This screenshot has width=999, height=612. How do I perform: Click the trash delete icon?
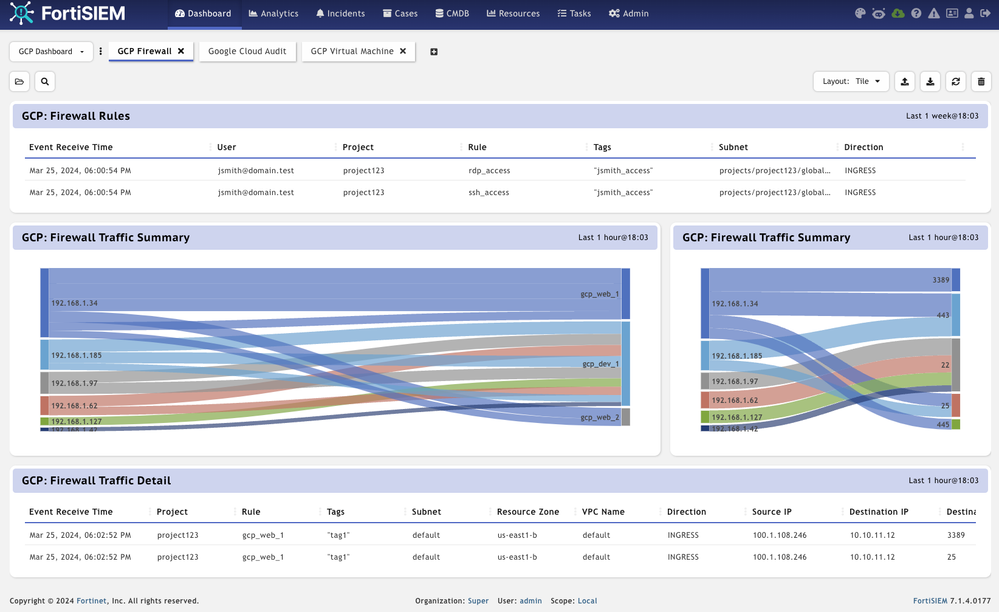(981, 82)
